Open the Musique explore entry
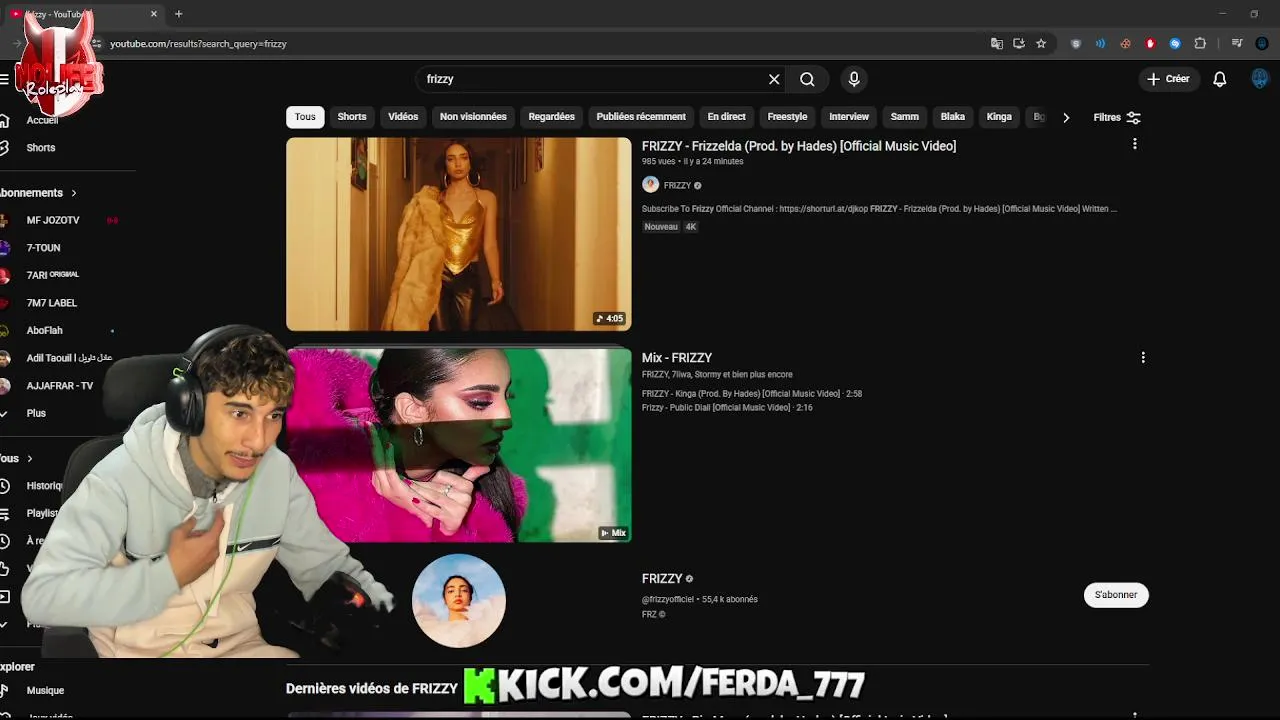 (x=45, y=690)
